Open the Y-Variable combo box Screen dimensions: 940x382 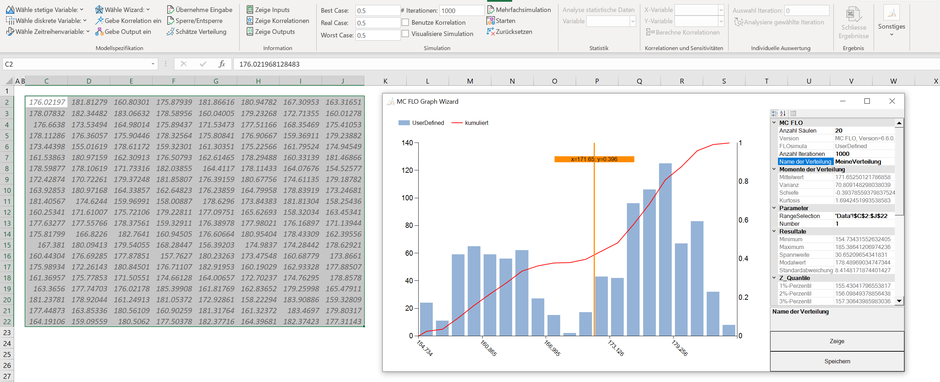coord(700,22)
